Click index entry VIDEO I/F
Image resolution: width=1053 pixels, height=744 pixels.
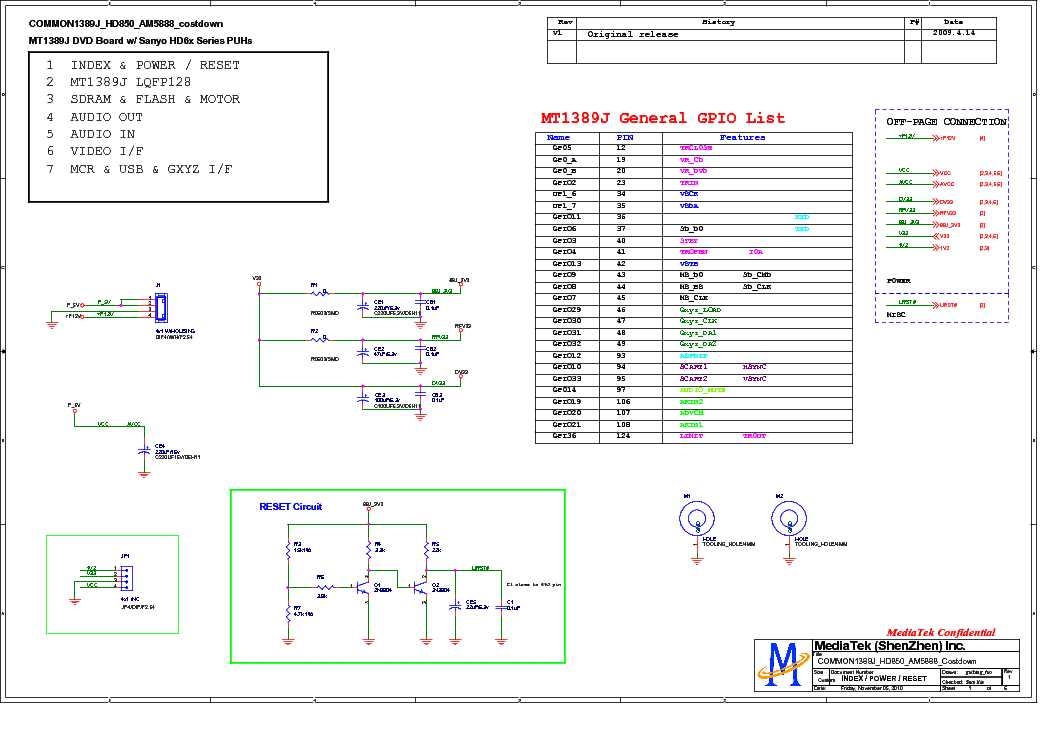(107, 151)
